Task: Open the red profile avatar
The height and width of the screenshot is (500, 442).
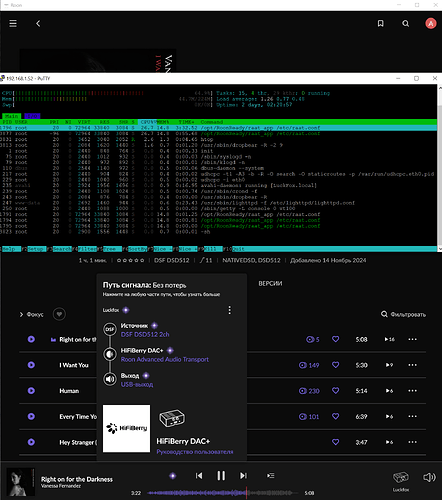Action: click(431, 23)
